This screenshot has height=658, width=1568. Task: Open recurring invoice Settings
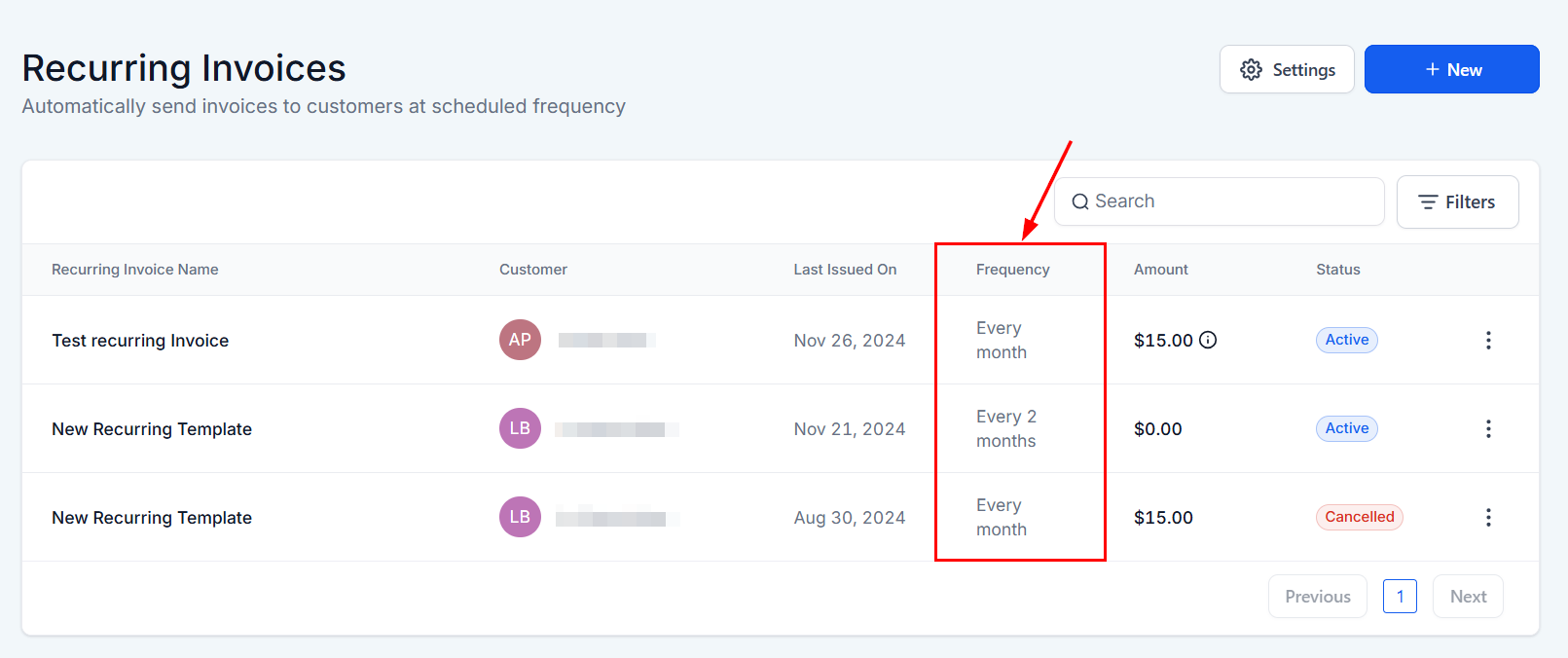point(1287,69)
